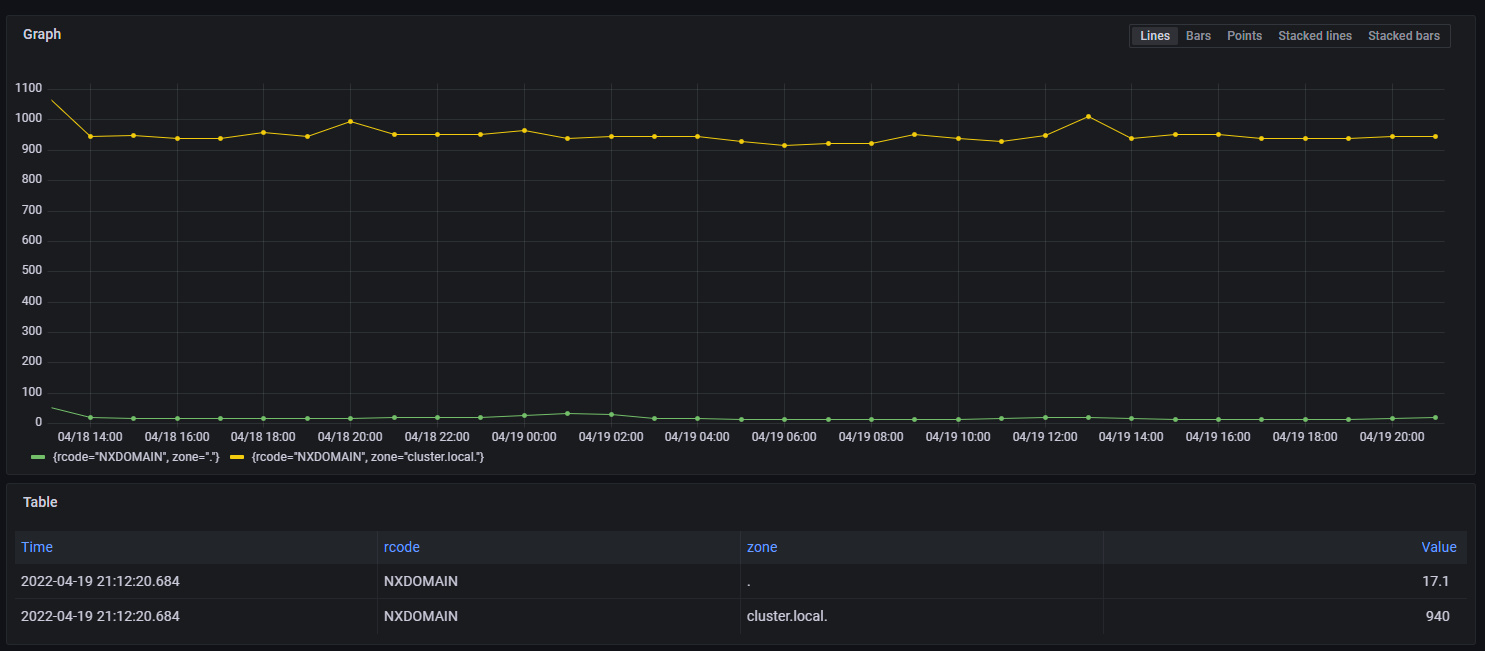Sort table by Time column header
1485x651 pixels.
37,547
